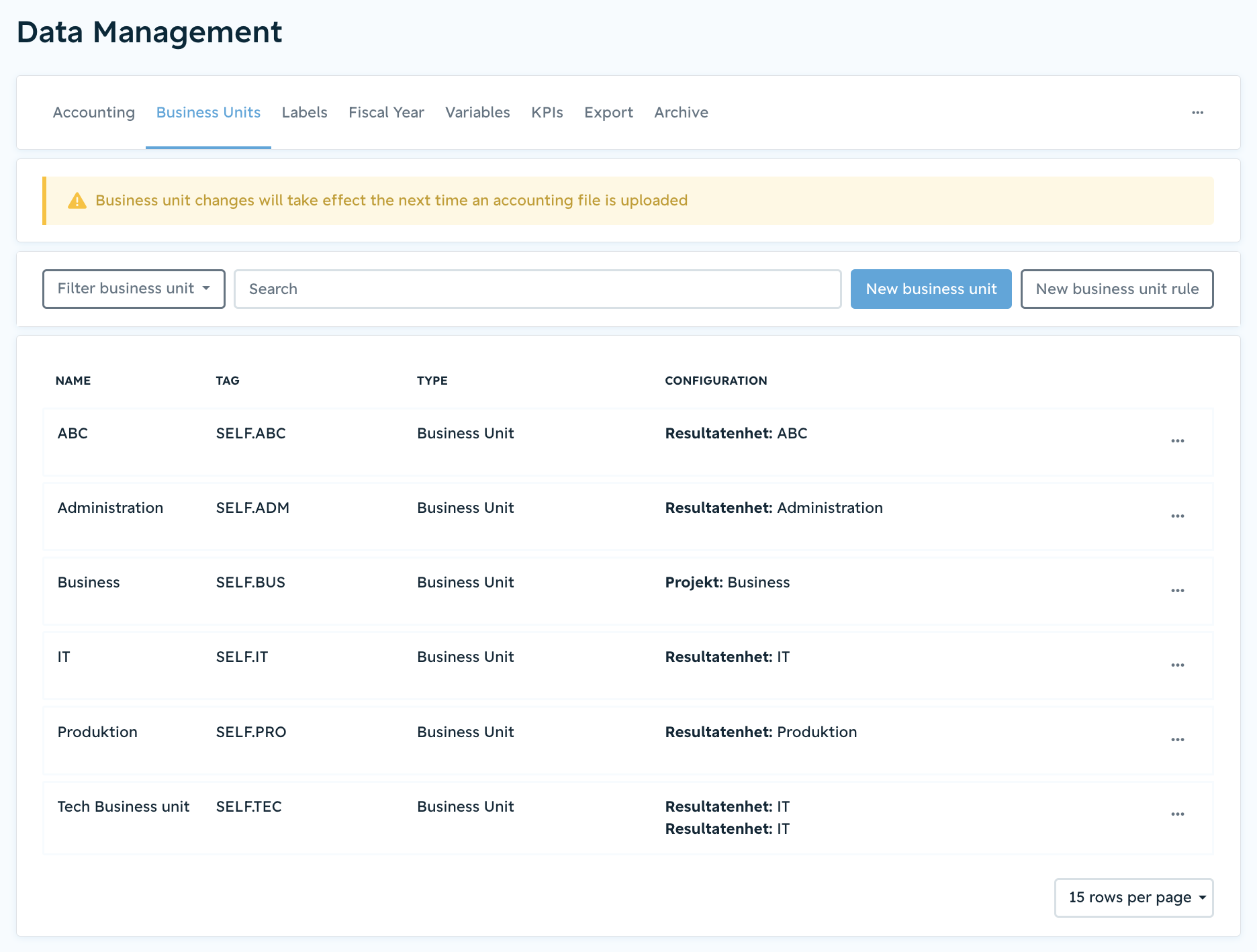Click the business unit changes warning message
Screen dimensions: 1257x952
tap(391, 201)
